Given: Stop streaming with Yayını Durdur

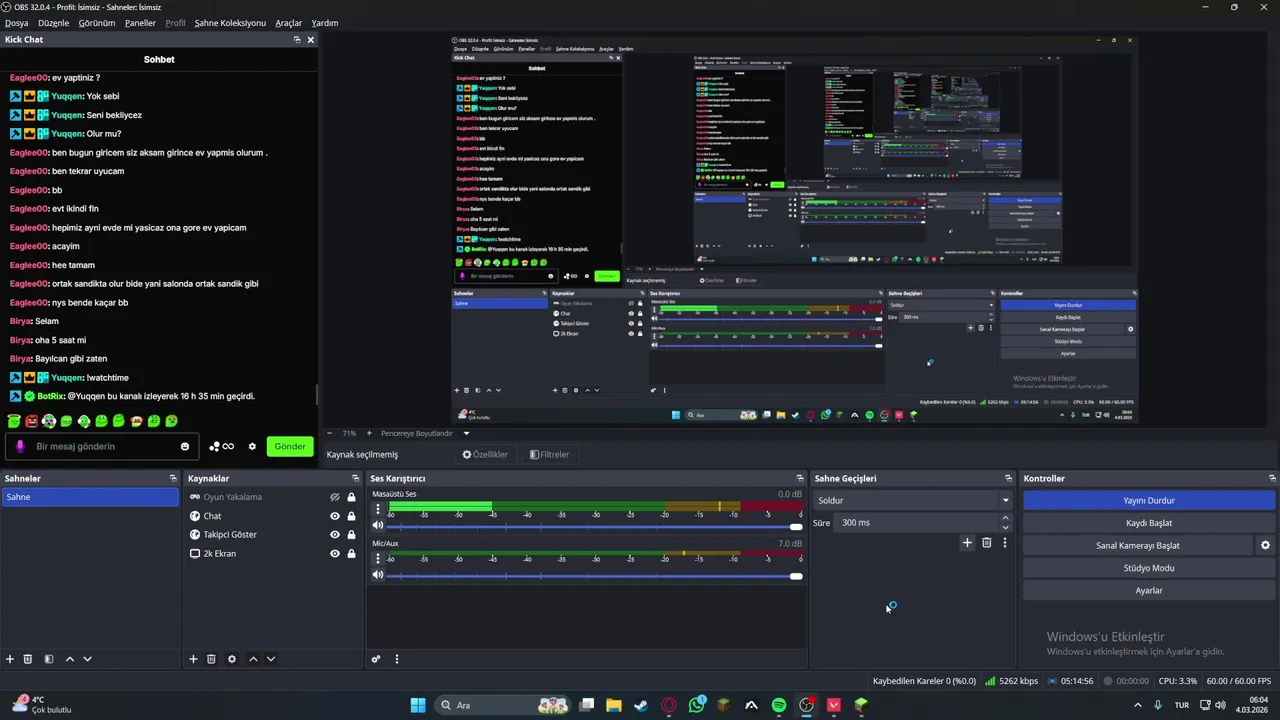Looking at the screenshot, I should (x=1149, y=501).
